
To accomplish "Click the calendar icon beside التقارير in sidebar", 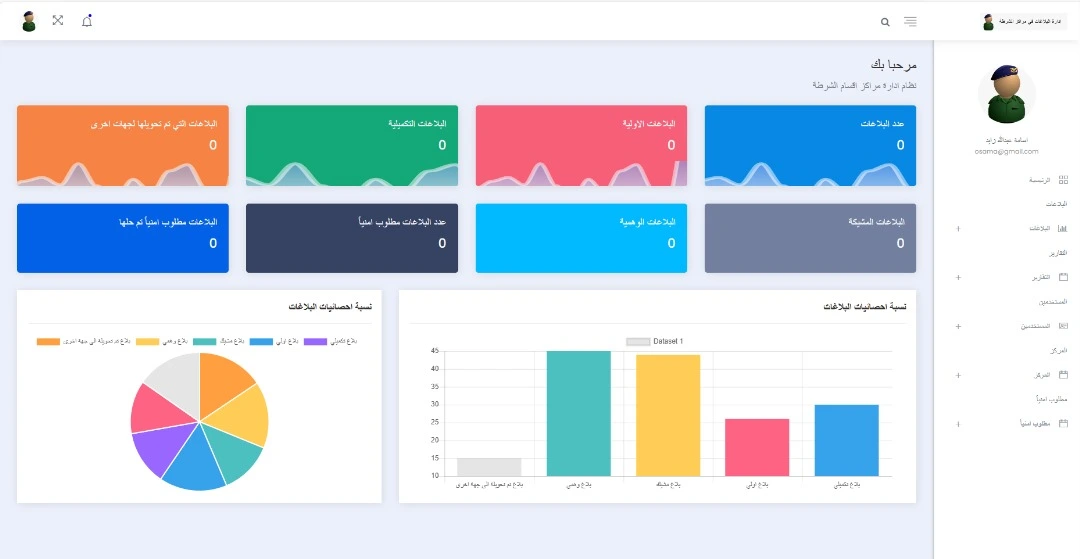I will (1063, 277).
